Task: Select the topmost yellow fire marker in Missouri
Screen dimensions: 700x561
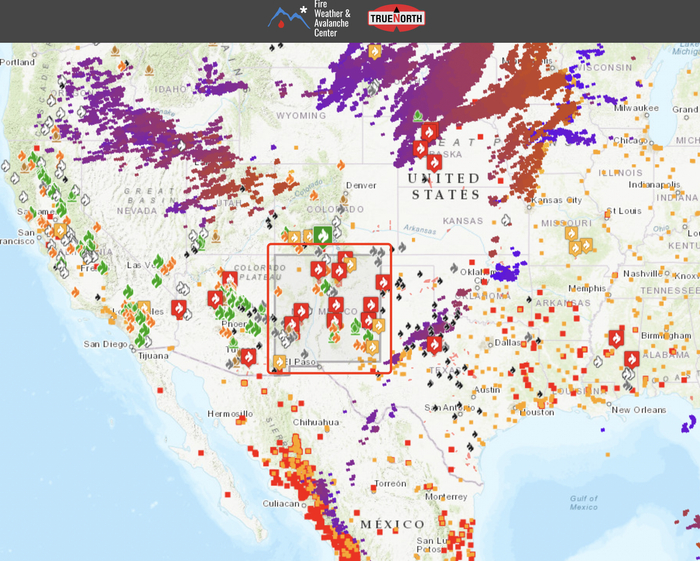Action: tap(571, 233)
